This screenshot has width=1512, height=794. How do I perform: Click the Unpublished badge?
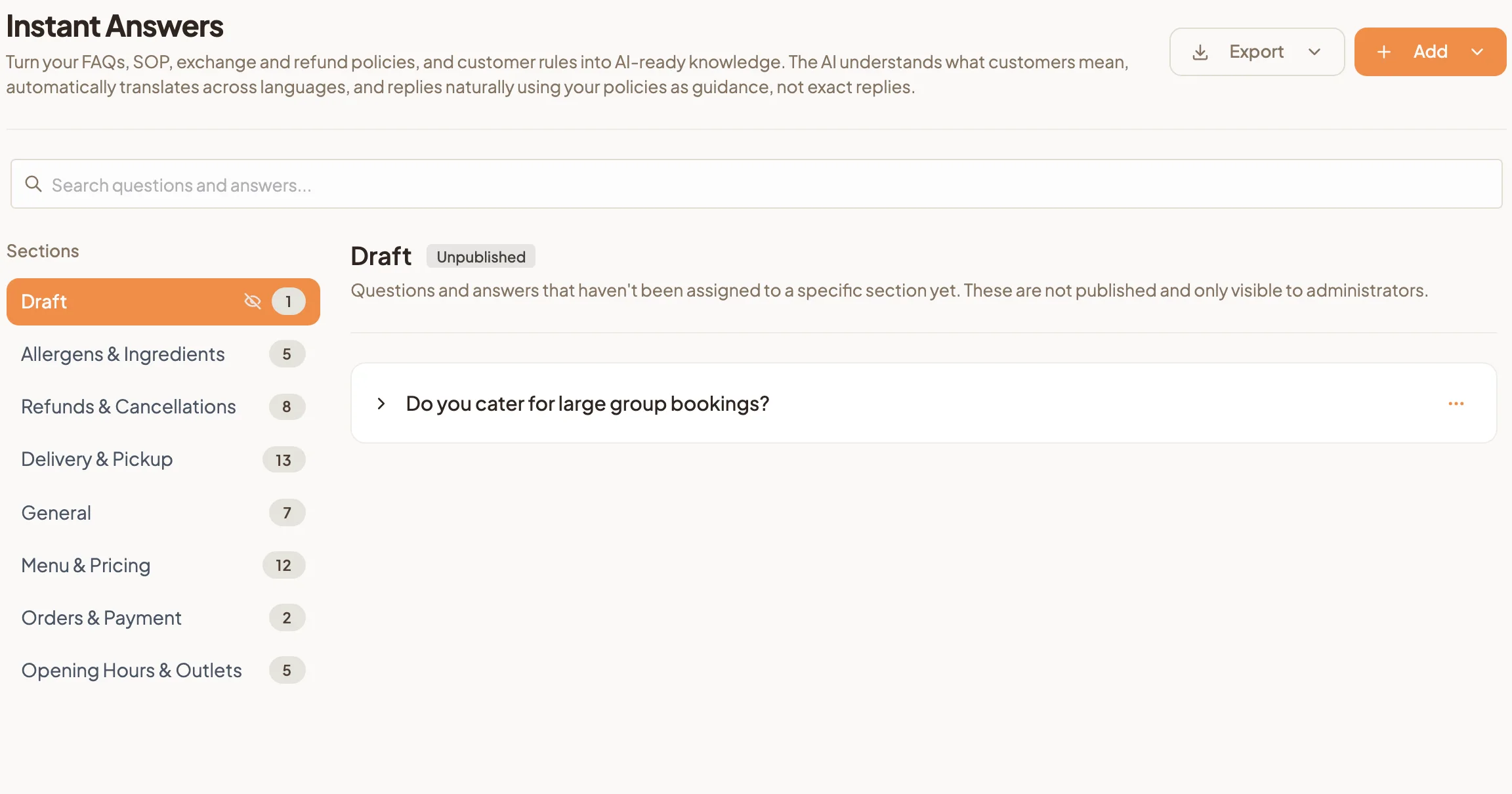point(481,257)
